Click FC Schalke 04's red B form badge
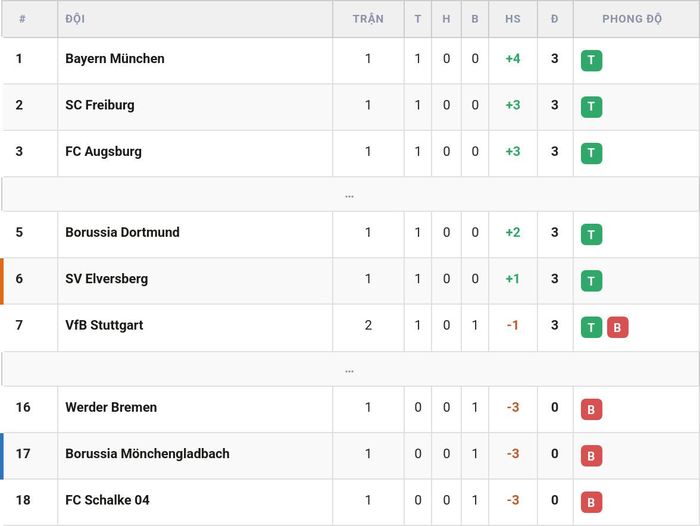This screenshot has width=700, height=526. [x=591, y=502]
